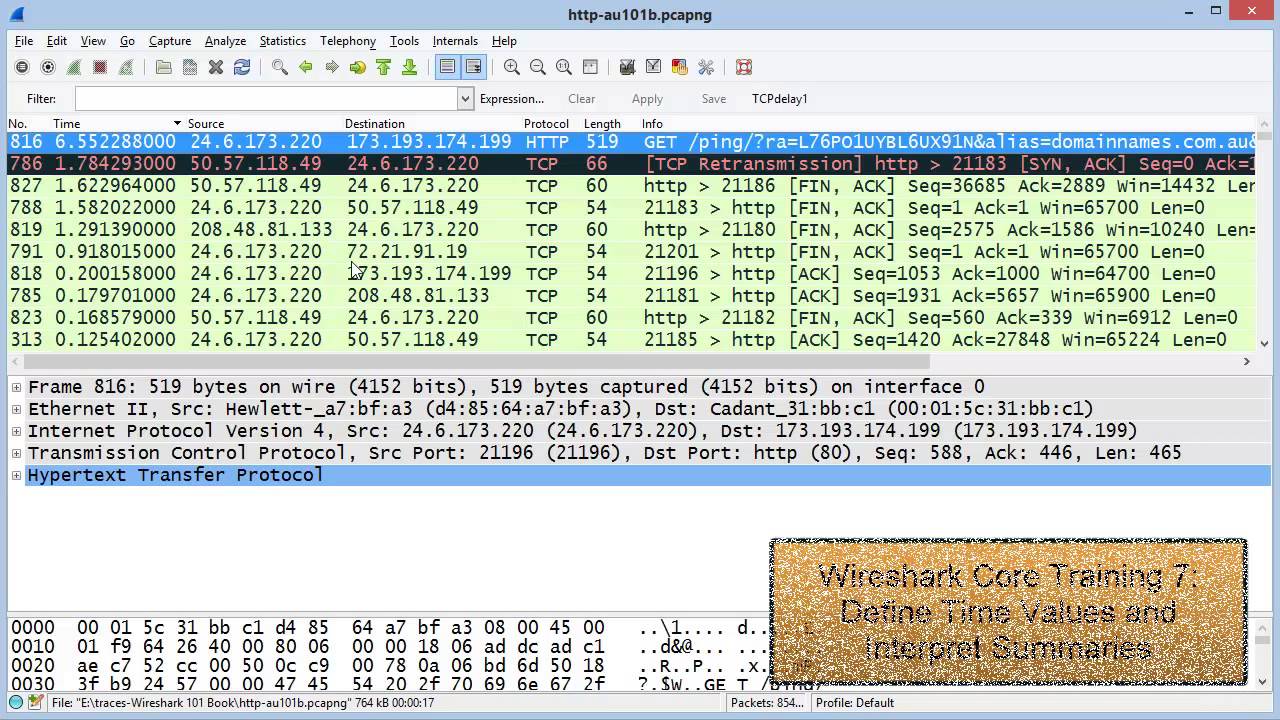Open the View menu
Image resolution: width=1280 pixels, height=720 pixels.
93,41
